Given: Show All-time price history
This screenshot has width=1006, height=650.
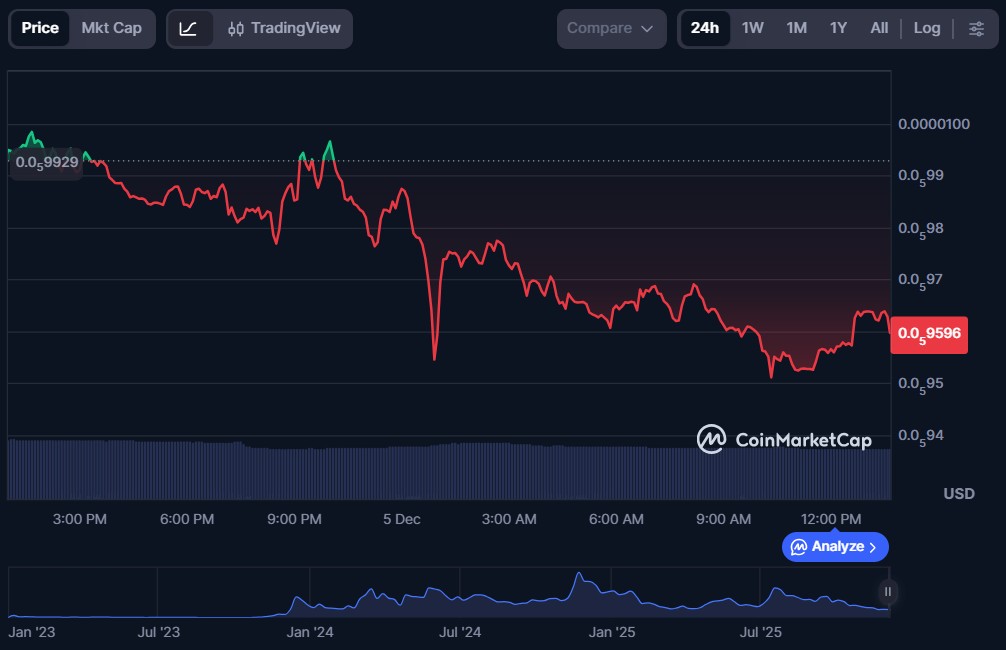Looking at the screenshot, I should point(879,28).
